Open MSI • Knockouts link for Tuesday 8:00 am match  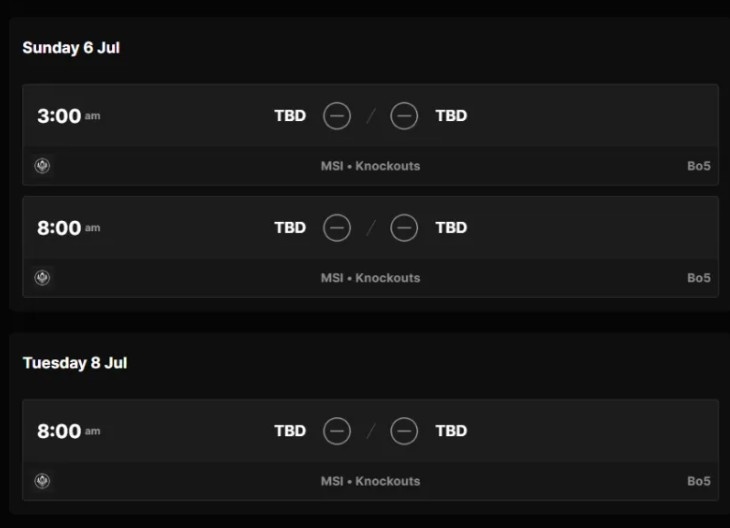(370, 481)
